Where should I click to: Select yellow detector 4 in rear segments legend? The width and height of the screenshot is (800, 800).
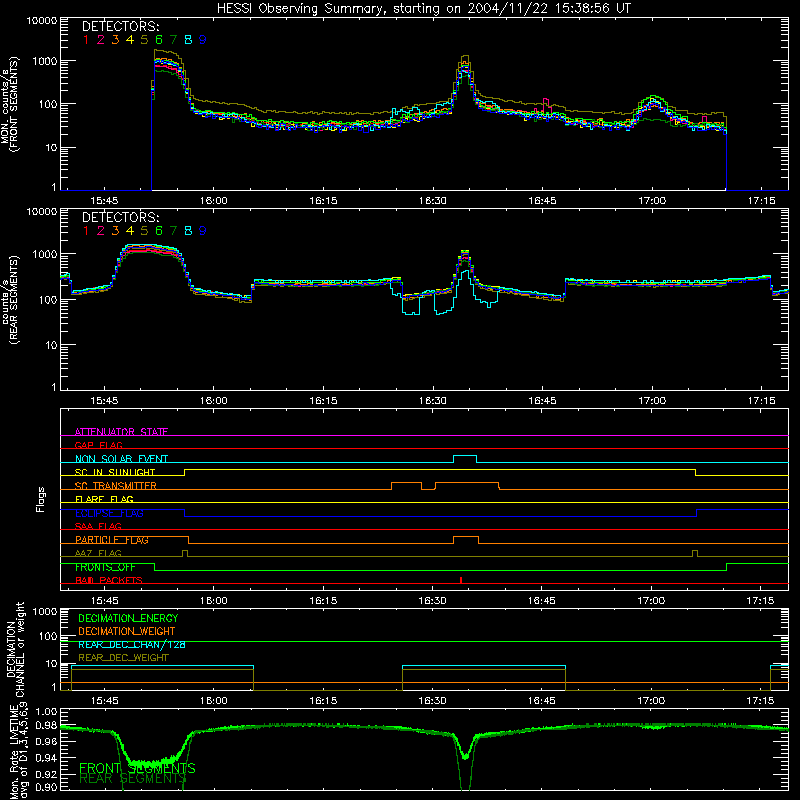pyautogui.click(x=130, y=231)
